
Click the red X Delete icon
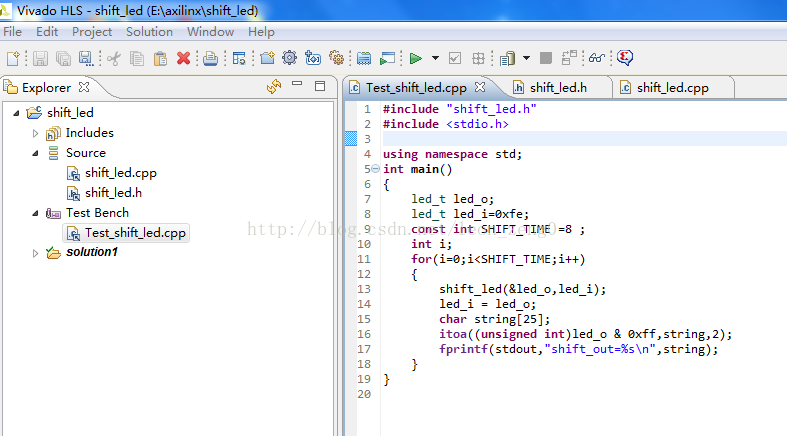coord(183,58)
